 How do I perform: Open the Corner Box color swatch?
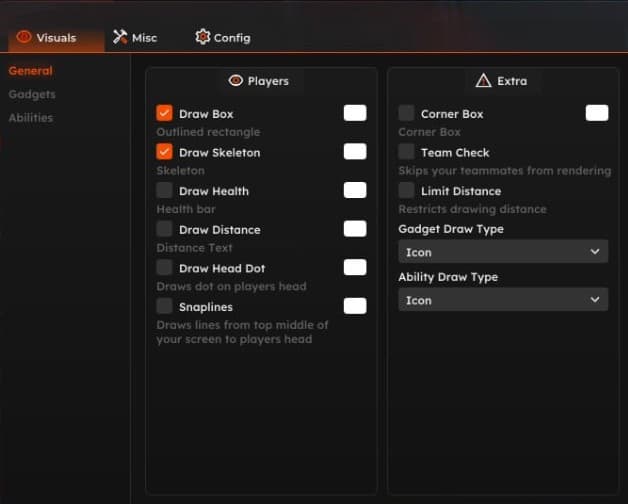point(597,113)
